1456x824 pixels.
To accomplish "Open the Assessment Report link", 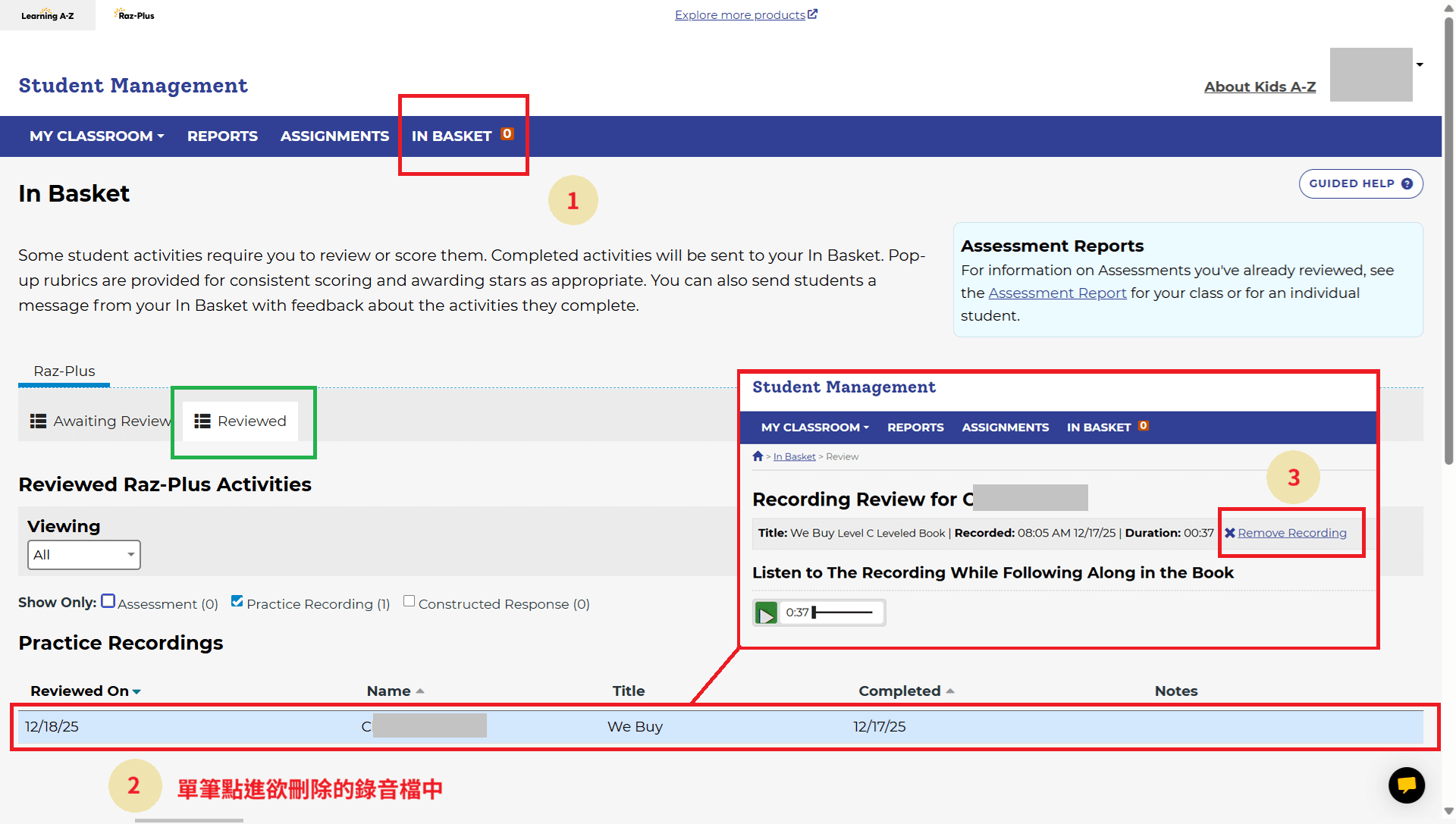I will pos(1057,293).
